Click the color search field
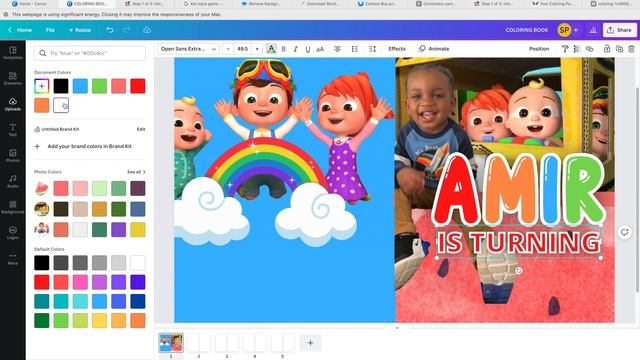640x360 pixels. pos(90,53)
